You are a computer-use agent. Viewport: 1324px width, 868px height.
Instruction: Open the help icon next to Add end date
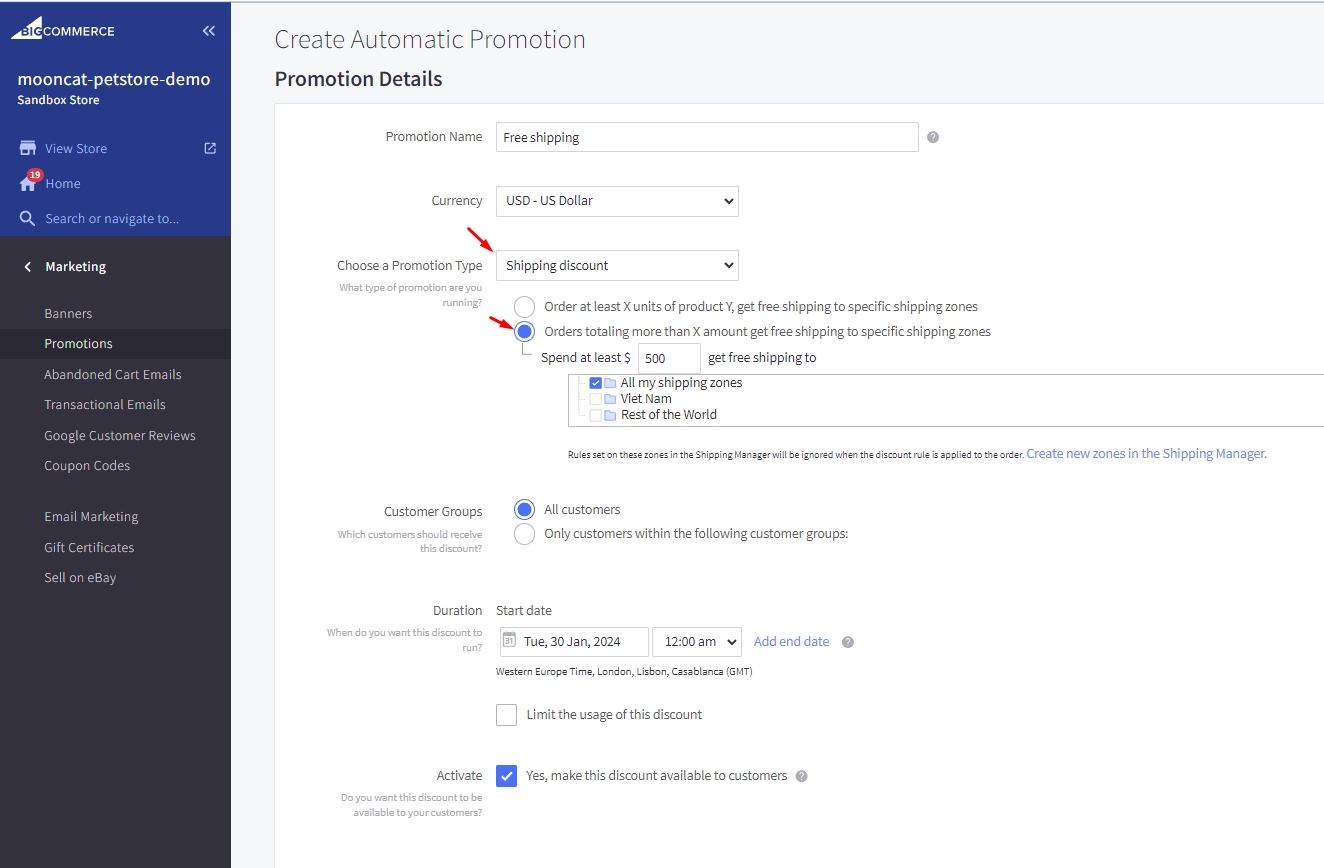[x=847, y=641]
